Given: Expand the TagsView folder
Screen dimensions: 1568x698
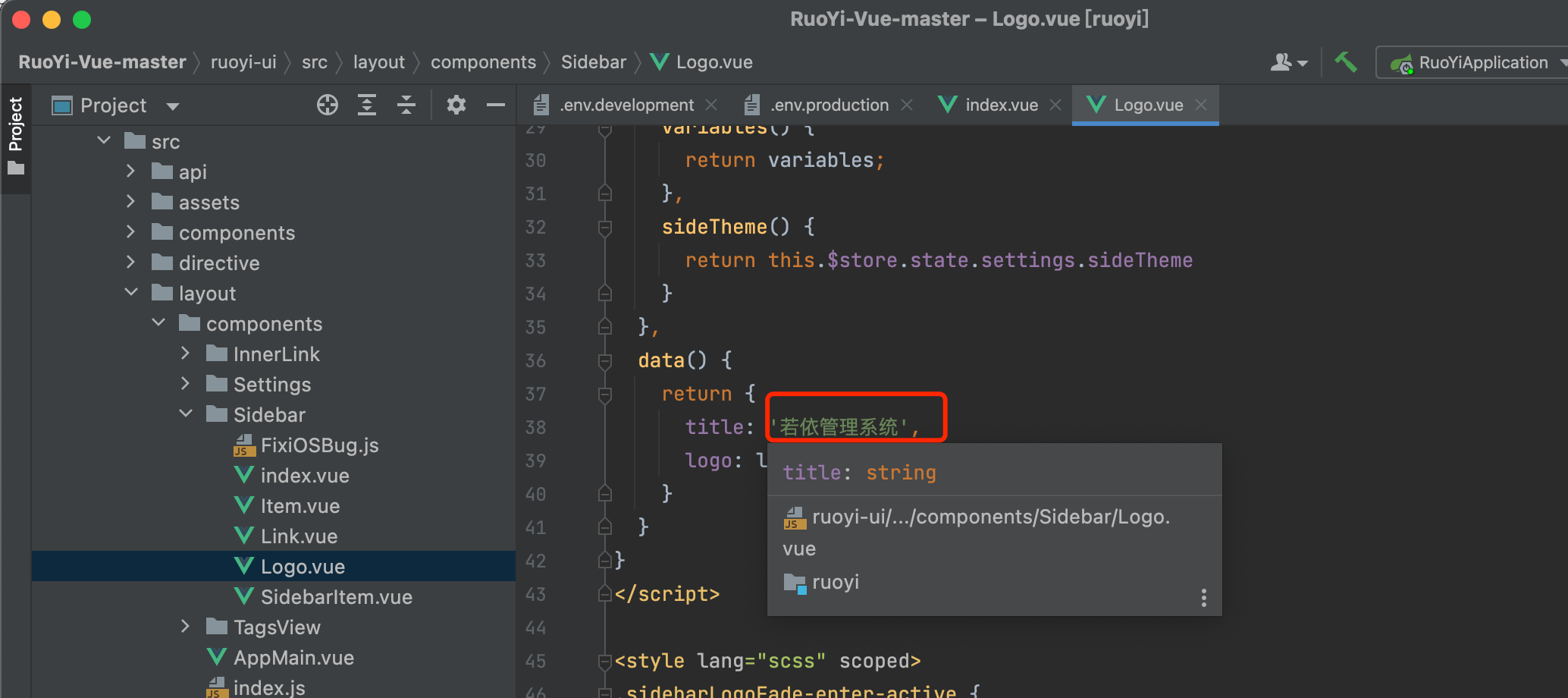Looking at the screenshot, I should click(x=185, y=626).
